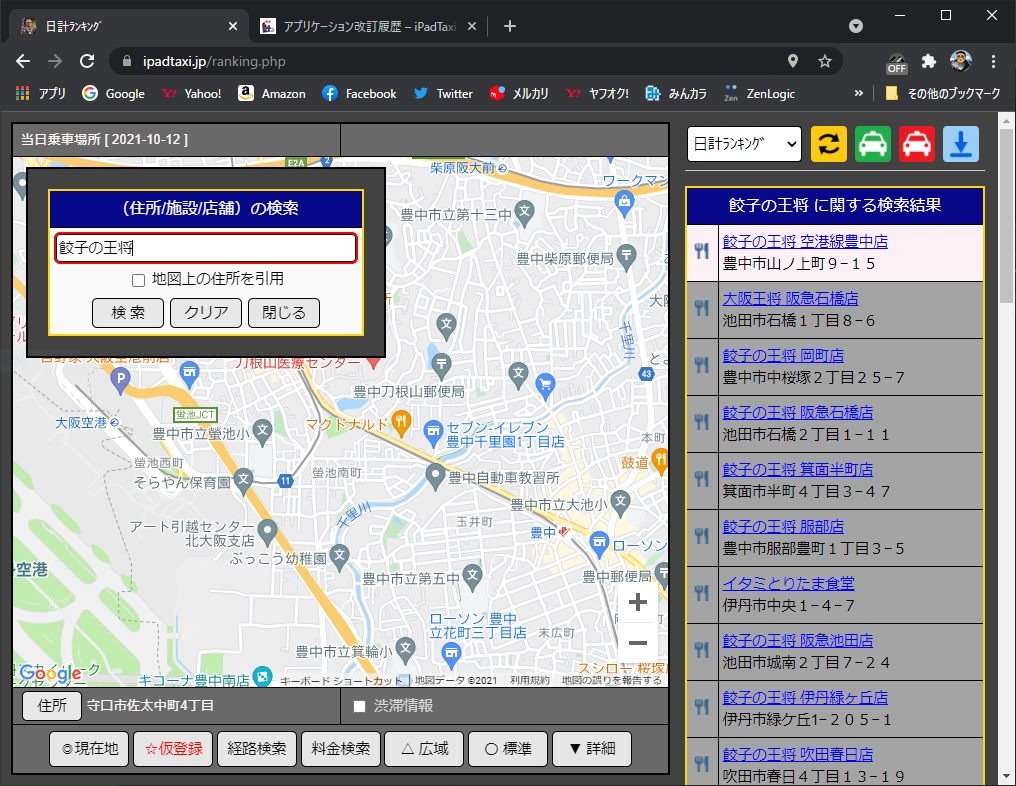Viewport: 1016px width, 786px height.
Task: Click the browser address bar URL
Action: pyautogui.click(x=214, y=62)
